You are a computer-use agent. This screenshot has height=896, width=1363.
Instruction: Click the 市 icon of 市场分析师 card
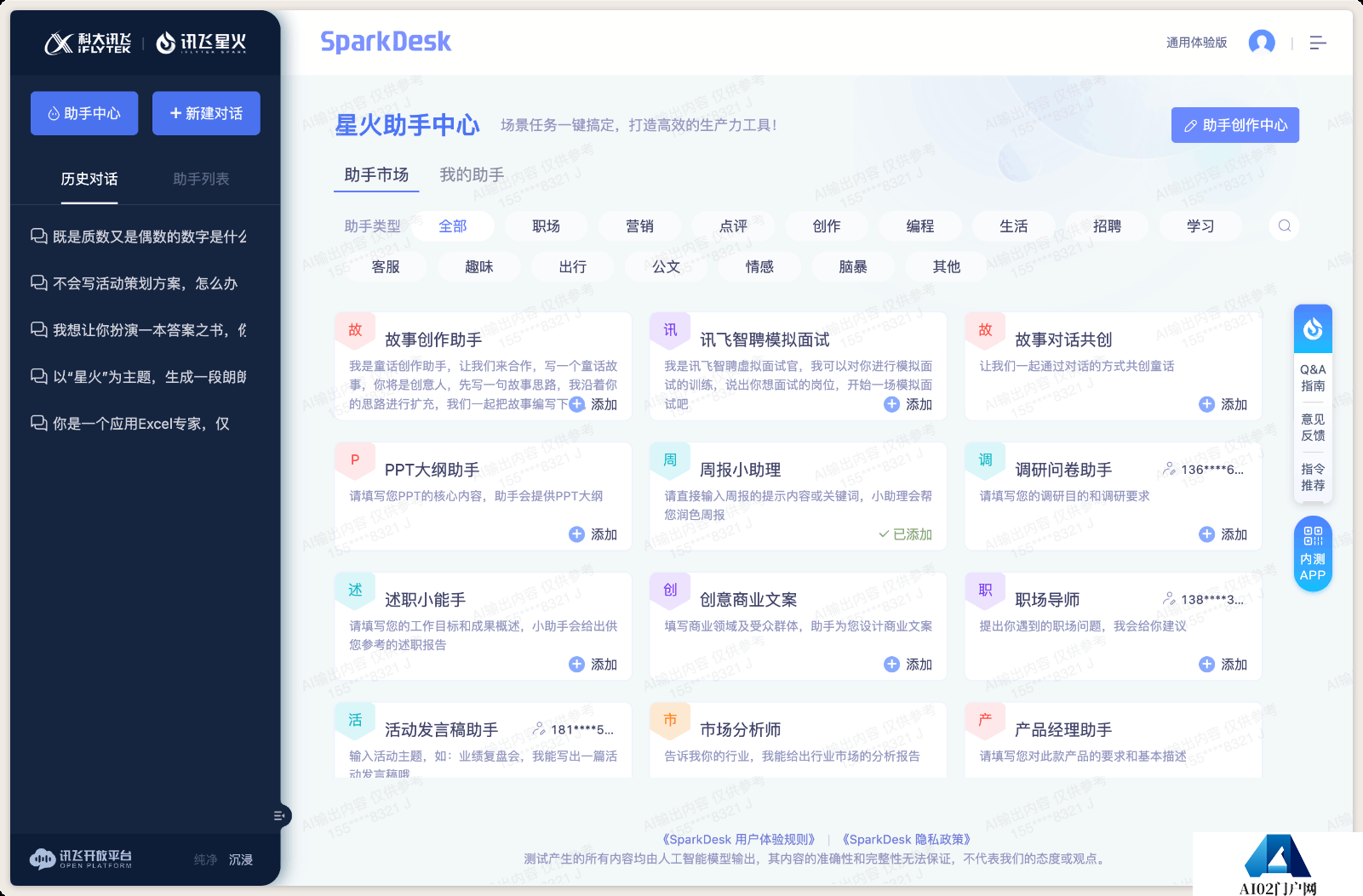(670, 721)
